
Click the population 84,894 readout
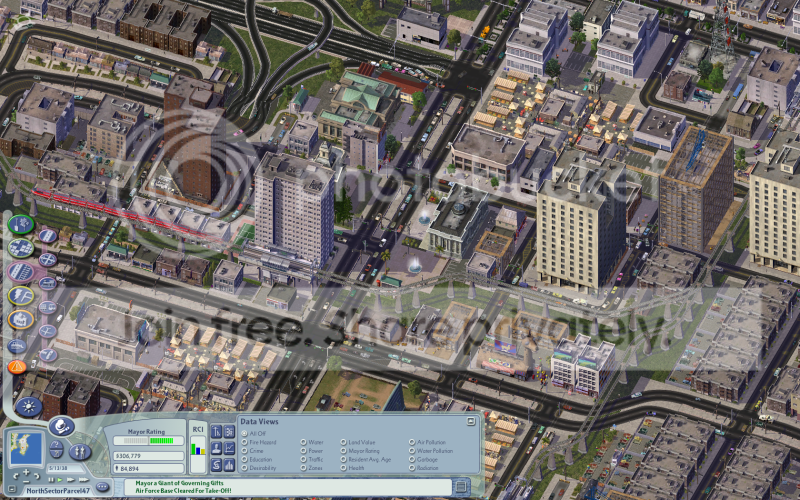click(x=148, y=469)
